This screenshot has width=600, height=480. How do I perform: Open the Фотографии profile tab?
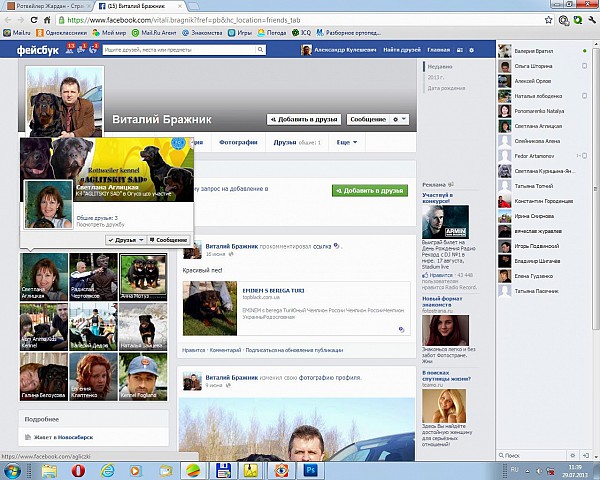click(x=238, y=142)
